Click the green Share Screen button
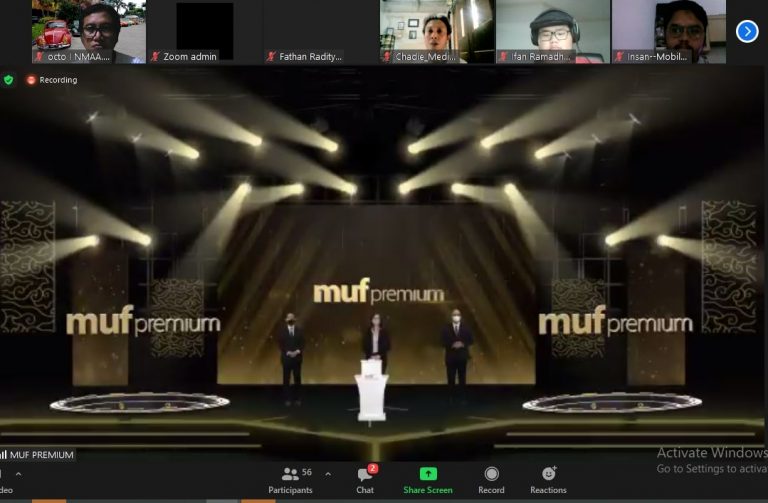The image size is (768, 503). pos(428,480)
